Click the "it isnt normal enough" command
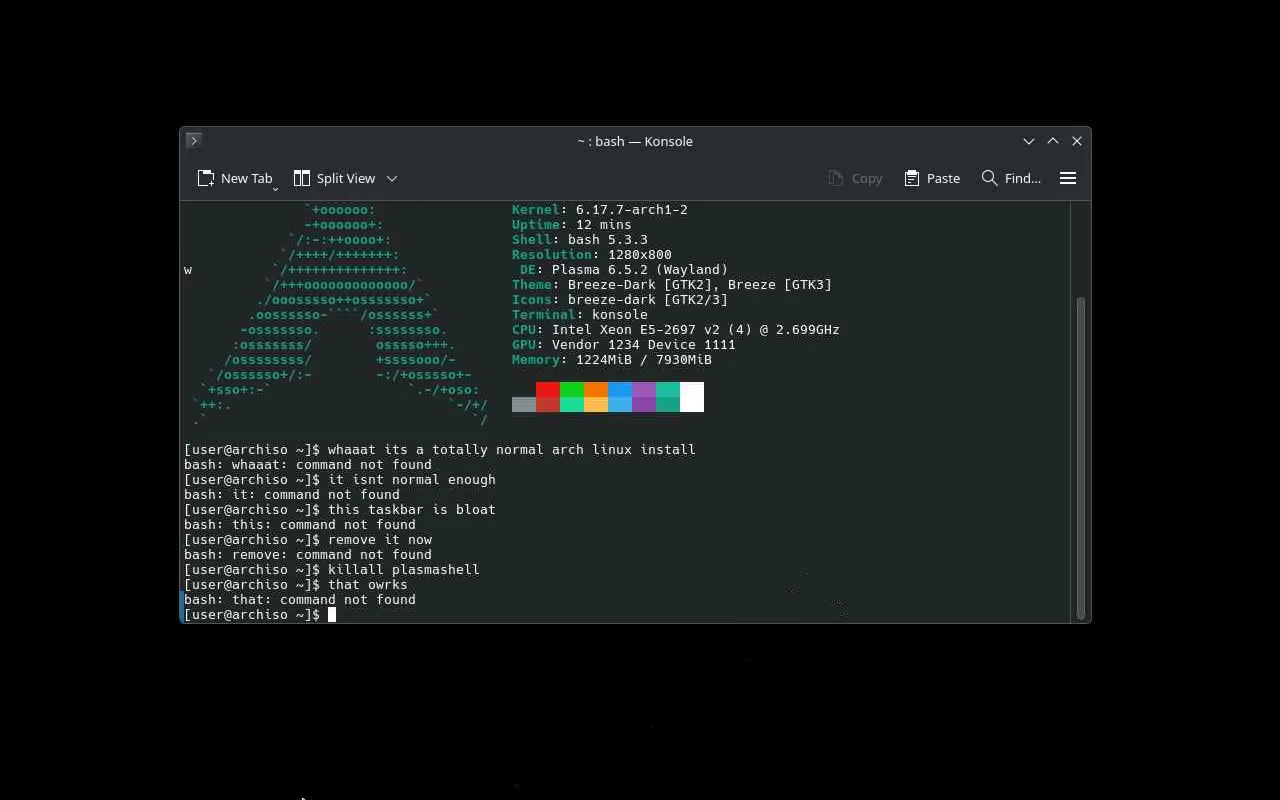Viewport: 1280px width, 800px height. coord(412,480)
